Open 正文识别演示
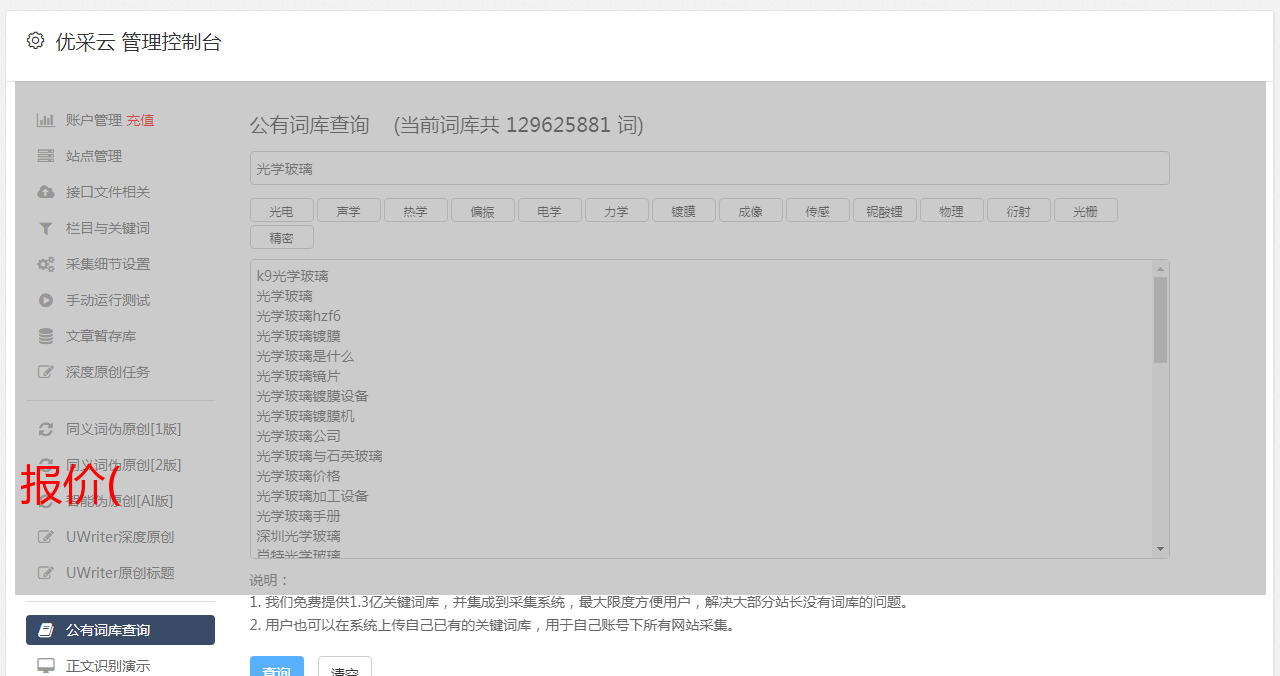Viewport: 1280px width, 676px height. pyautogui.click(x=108, y=666)
